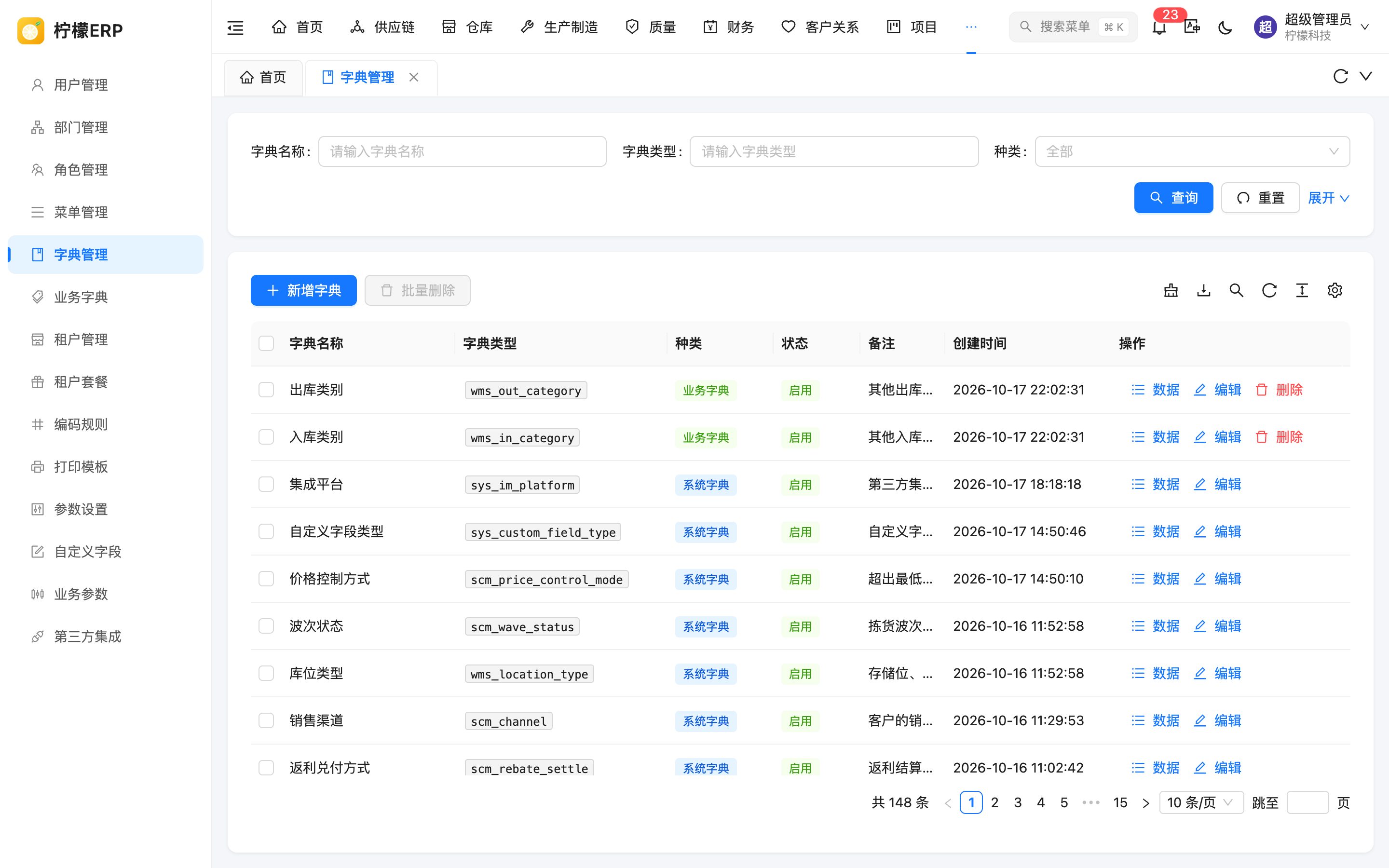1389x868 pixels.
Task: Delete the 出库类别 dictionary row
Action: click(x=1280, y=390)
